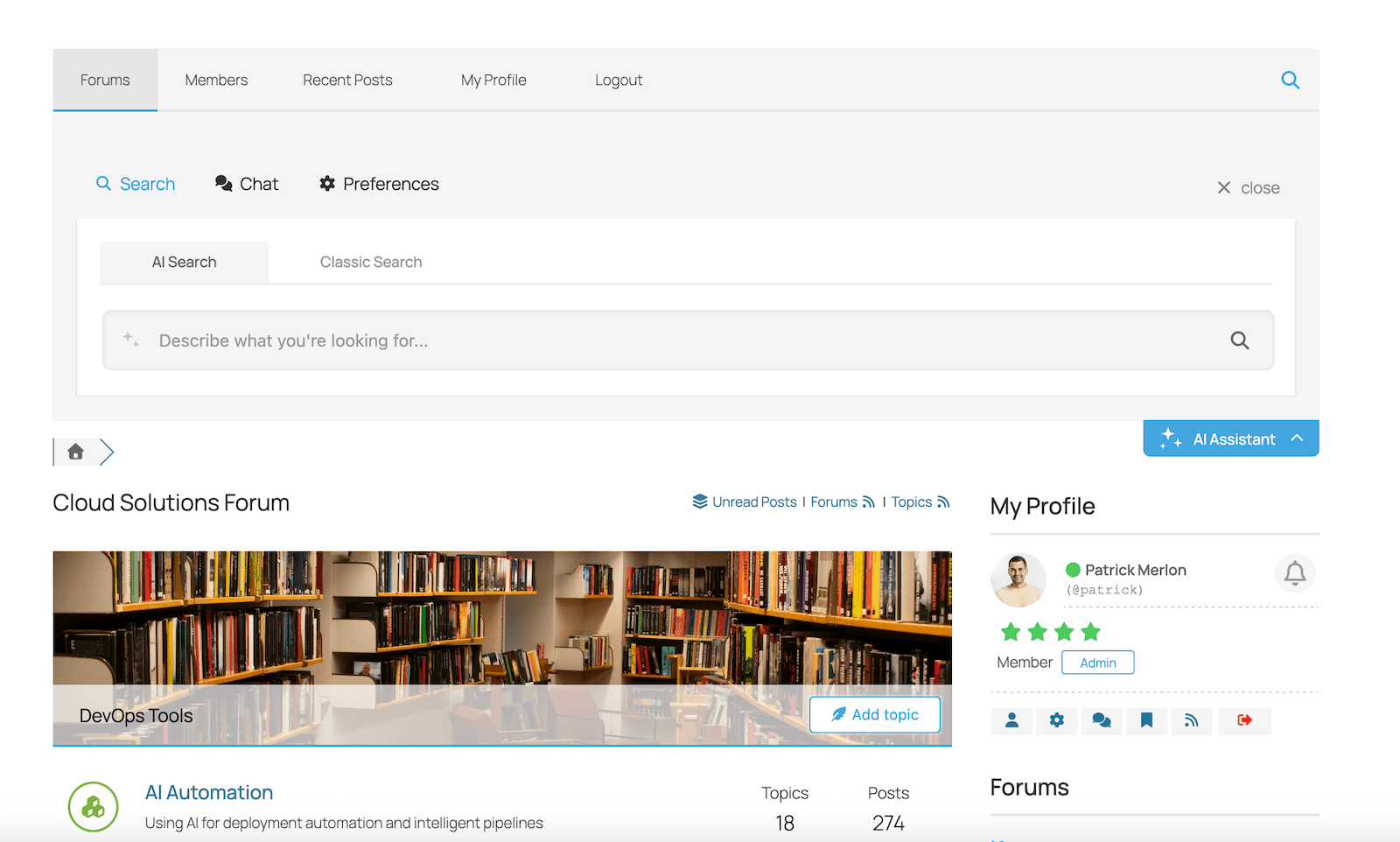Click inside the AI search input field
This screenshot has width=1400, height=842.
click(x=525, y=340)
